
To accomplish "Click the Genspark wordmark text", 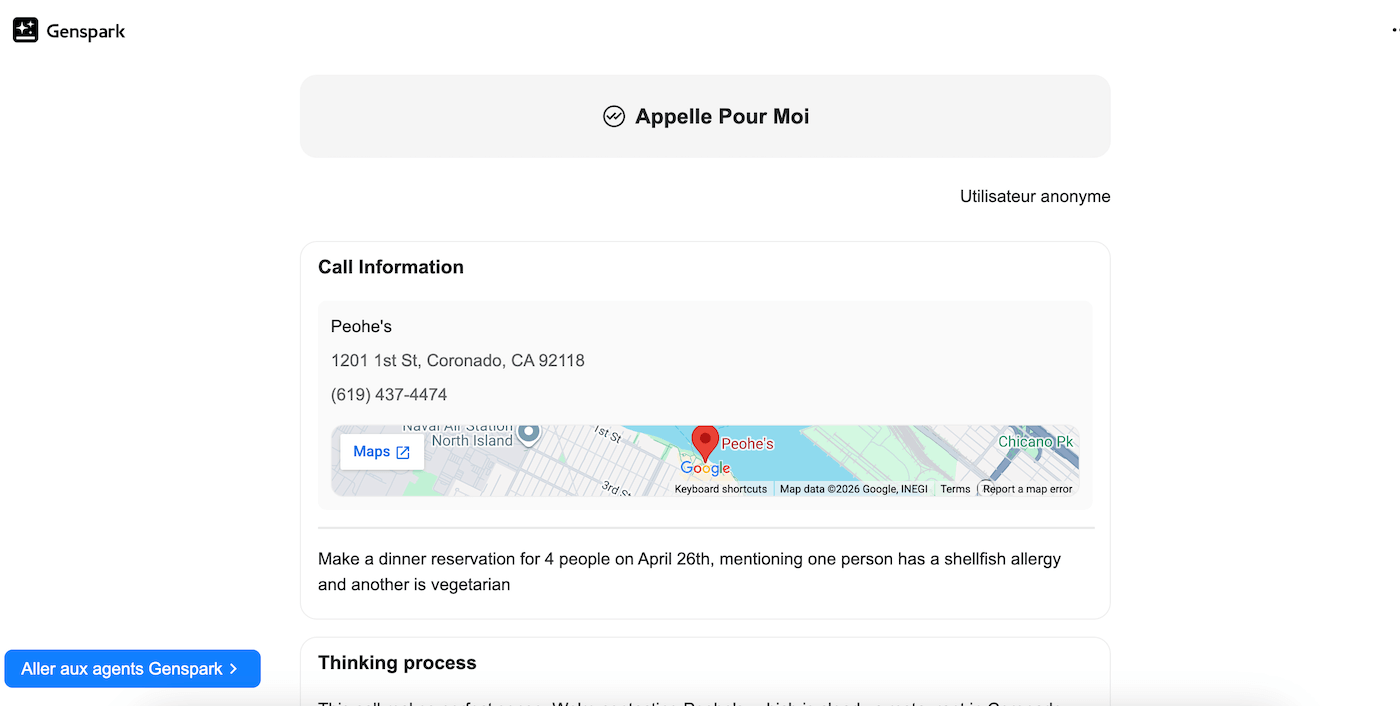I will click(x=86, y=31).
